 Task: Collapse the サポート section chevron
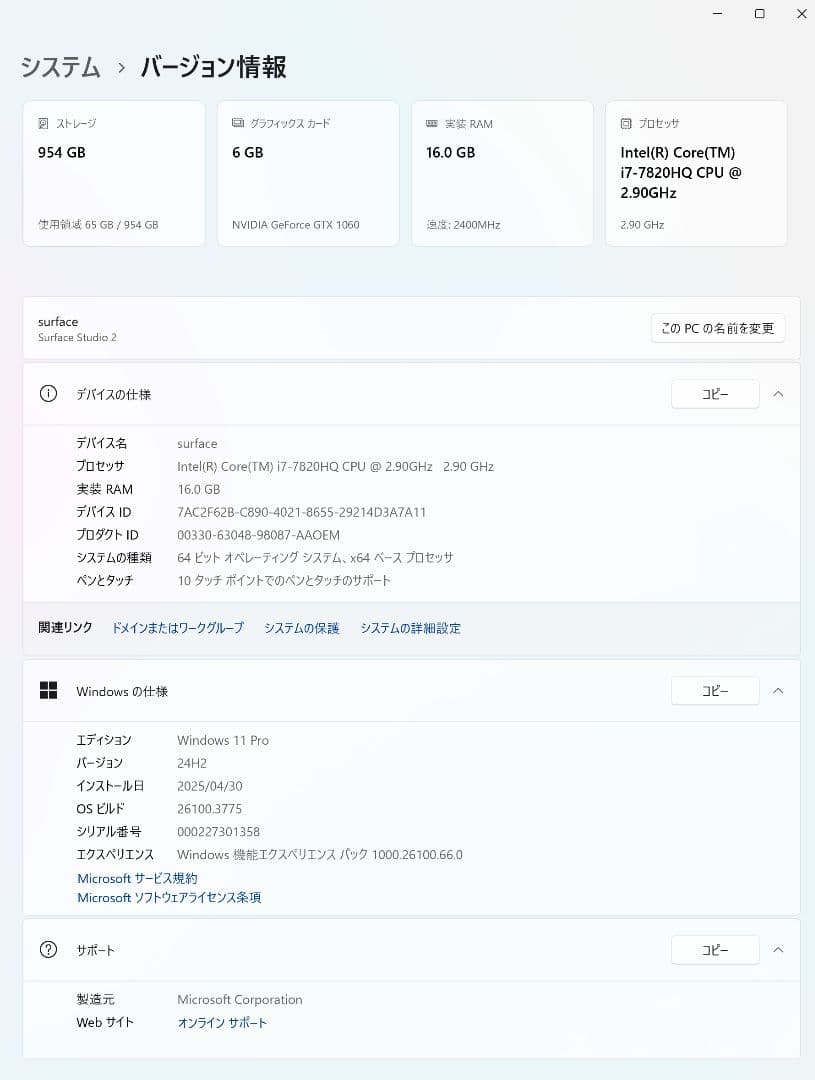[779, 950]
